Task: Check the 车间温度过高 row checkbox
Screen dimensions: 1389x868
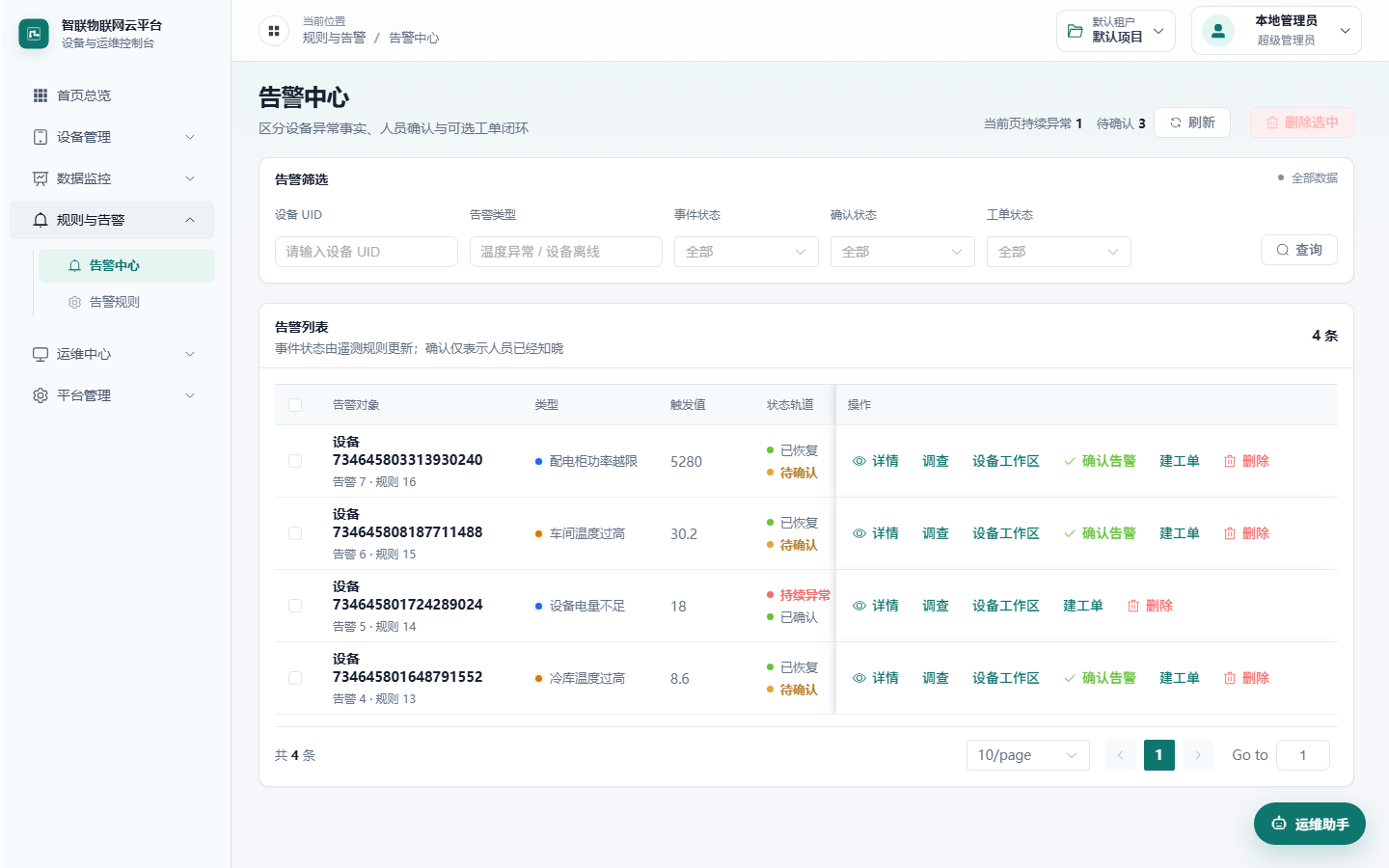Action: [295, 533]
